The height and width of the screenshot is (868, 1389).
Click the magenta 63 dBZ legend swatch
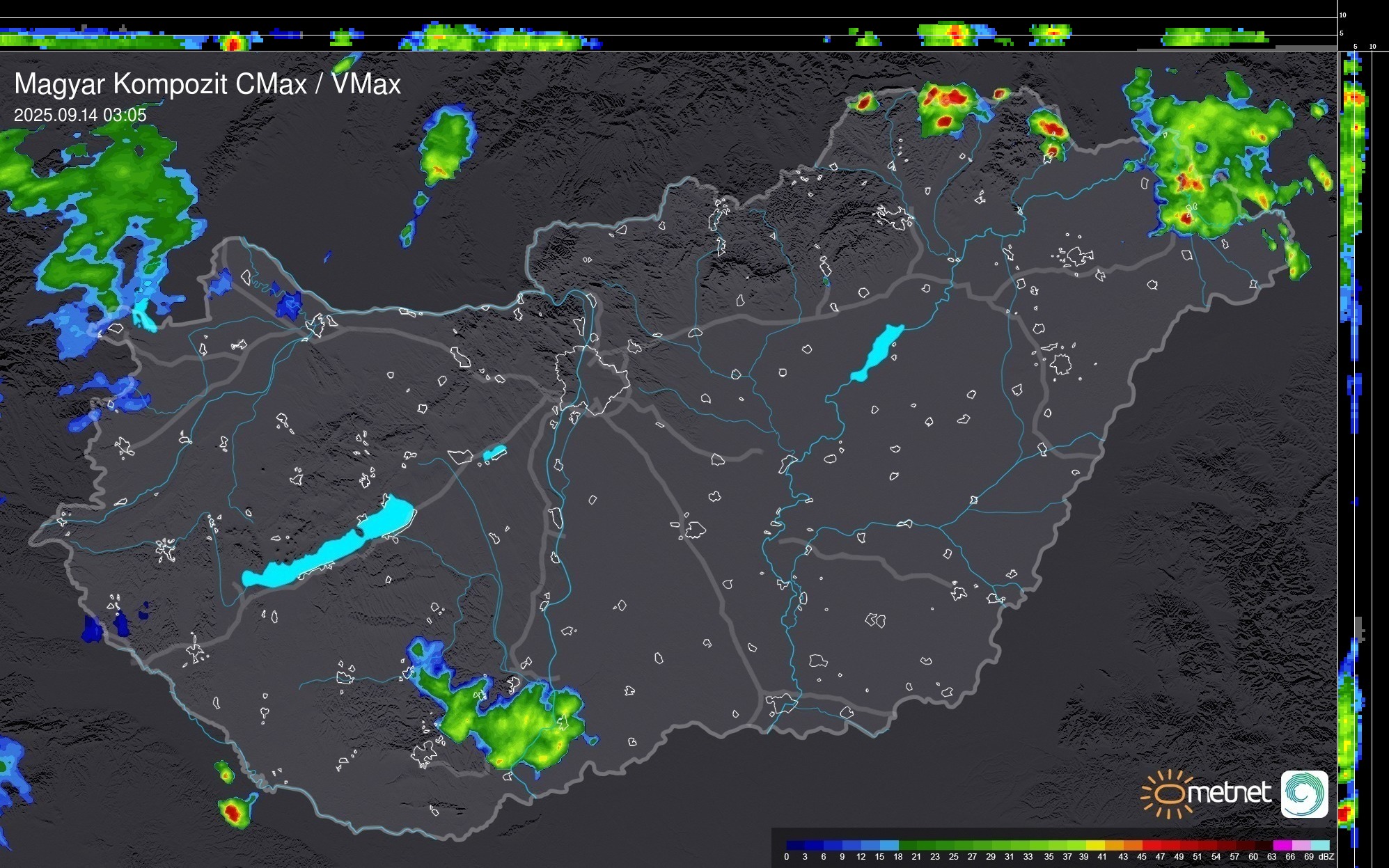point(1281,845)
